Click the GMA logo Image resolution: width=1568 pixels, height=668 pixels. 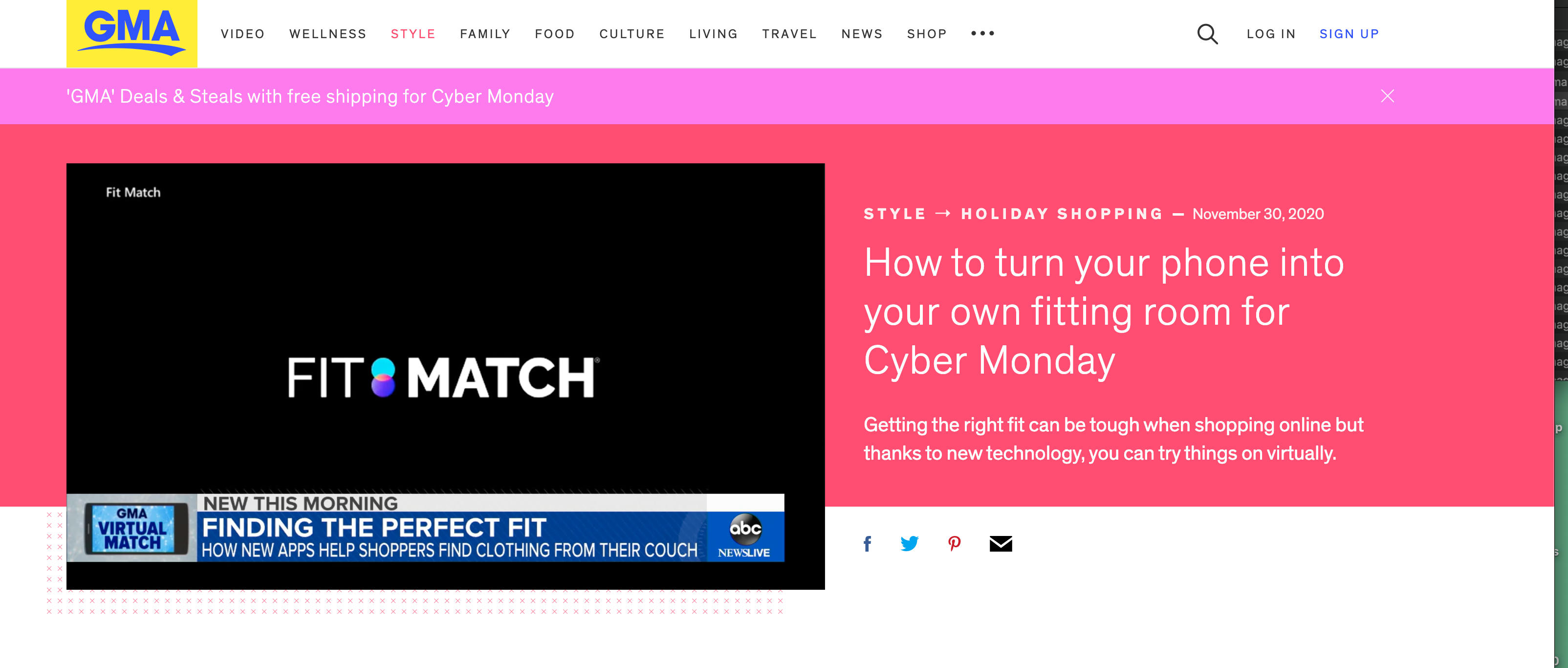click(131, 33)
